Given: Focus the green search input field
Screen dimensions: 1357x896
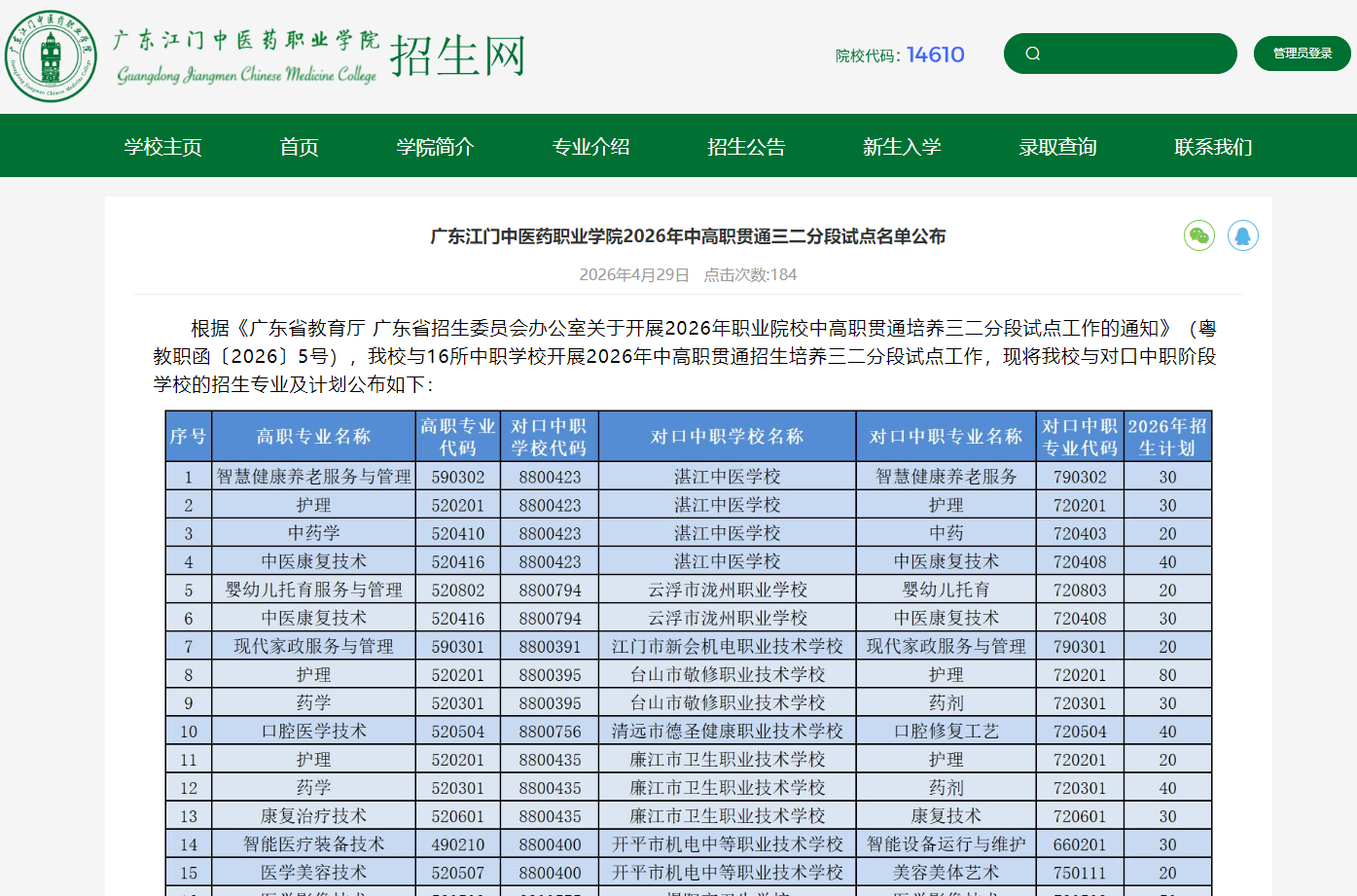Looking at the screenshot, I should coord(1121,54).
